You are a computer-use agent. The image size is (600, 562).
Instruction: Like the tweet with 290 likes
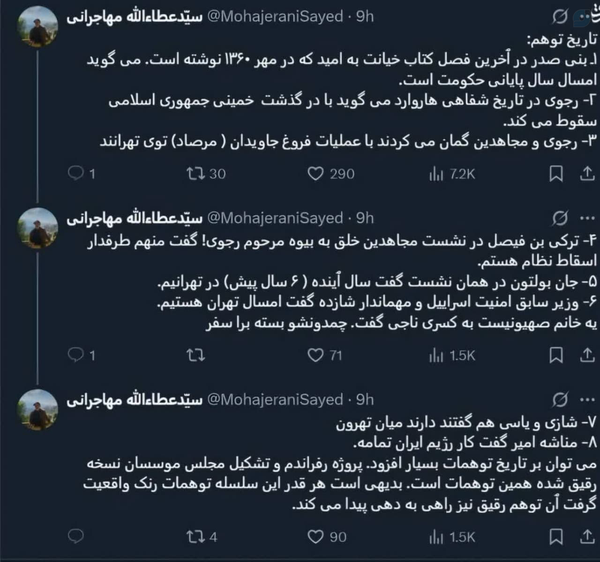[315, 174]
